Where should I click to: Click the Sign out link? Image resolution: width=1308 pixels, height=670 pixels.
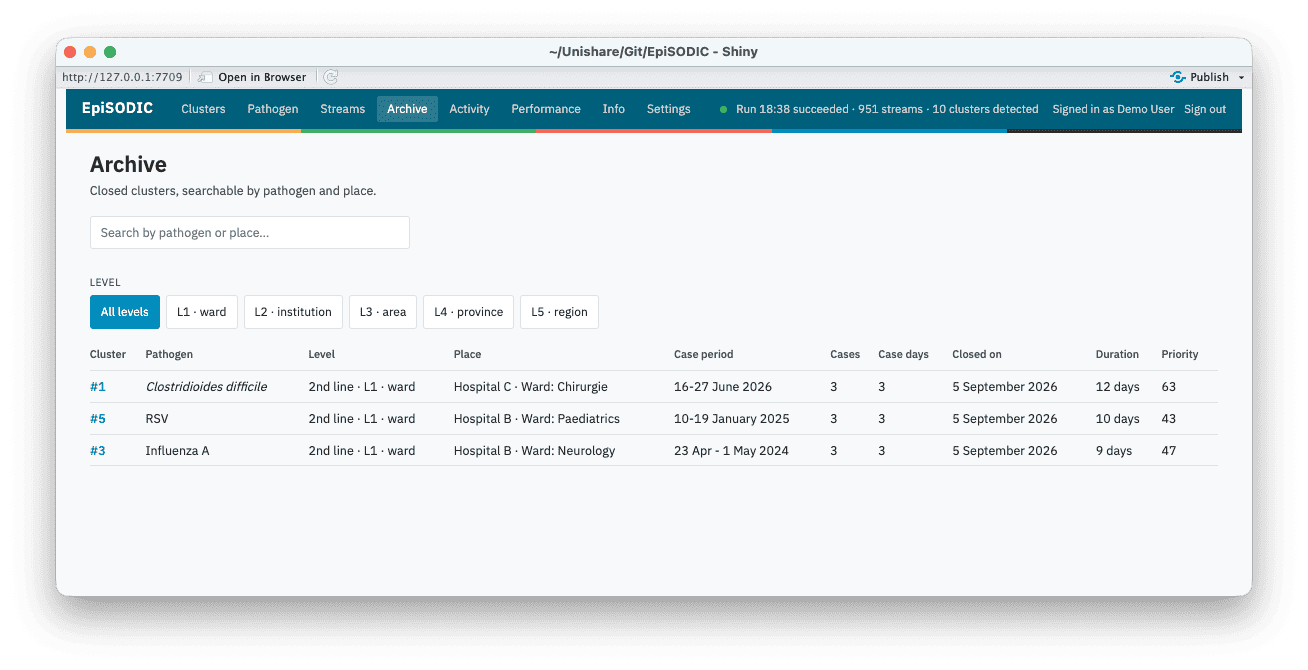click(1205, 109)
